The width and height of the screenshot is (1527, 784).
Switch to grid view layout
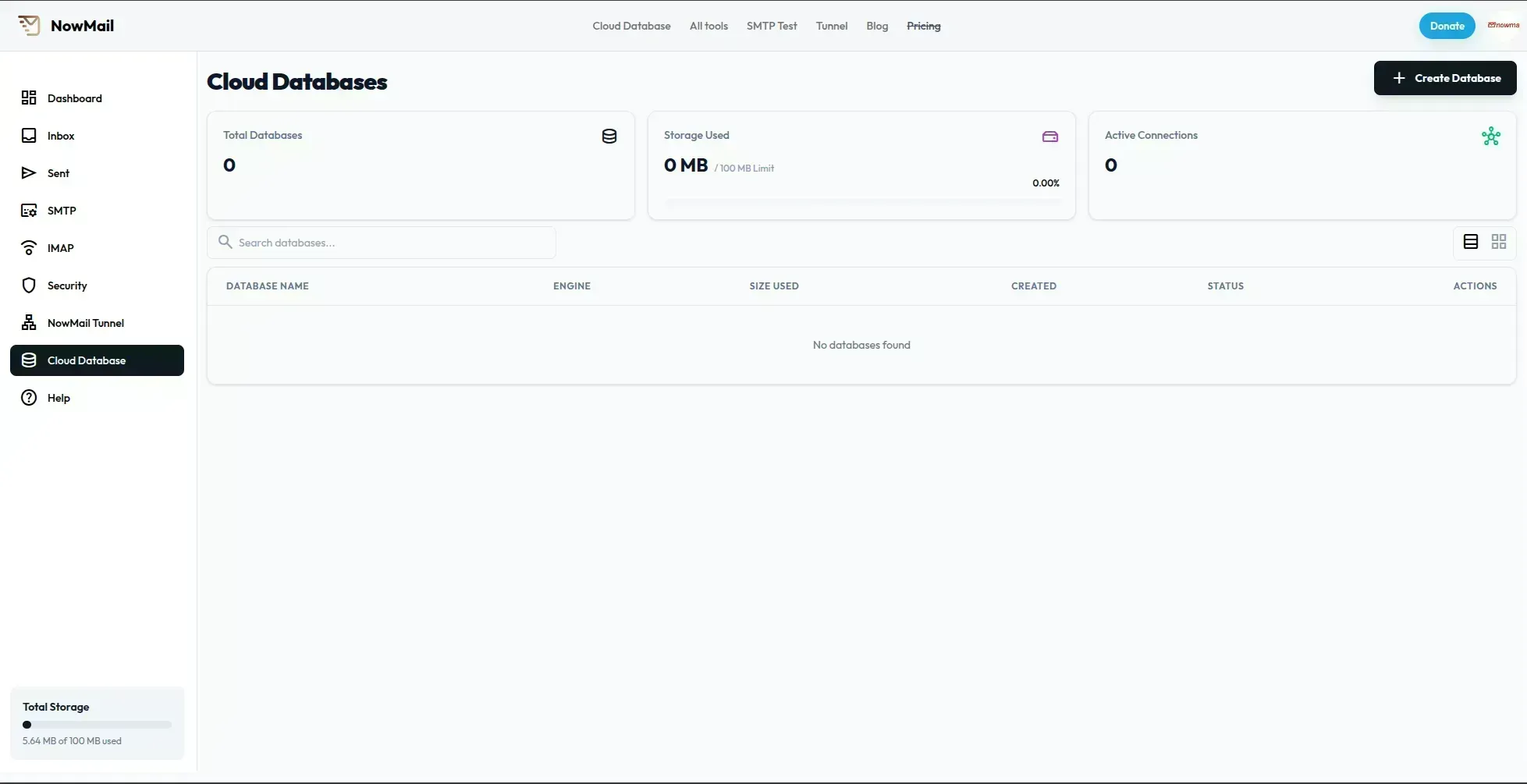point(1498,242)
